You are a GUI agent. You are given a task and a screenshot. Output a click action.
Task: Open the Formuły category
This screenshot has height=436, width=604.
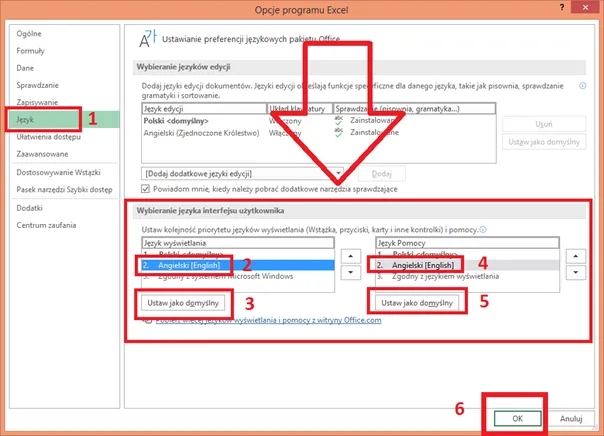tap(32, 50)
